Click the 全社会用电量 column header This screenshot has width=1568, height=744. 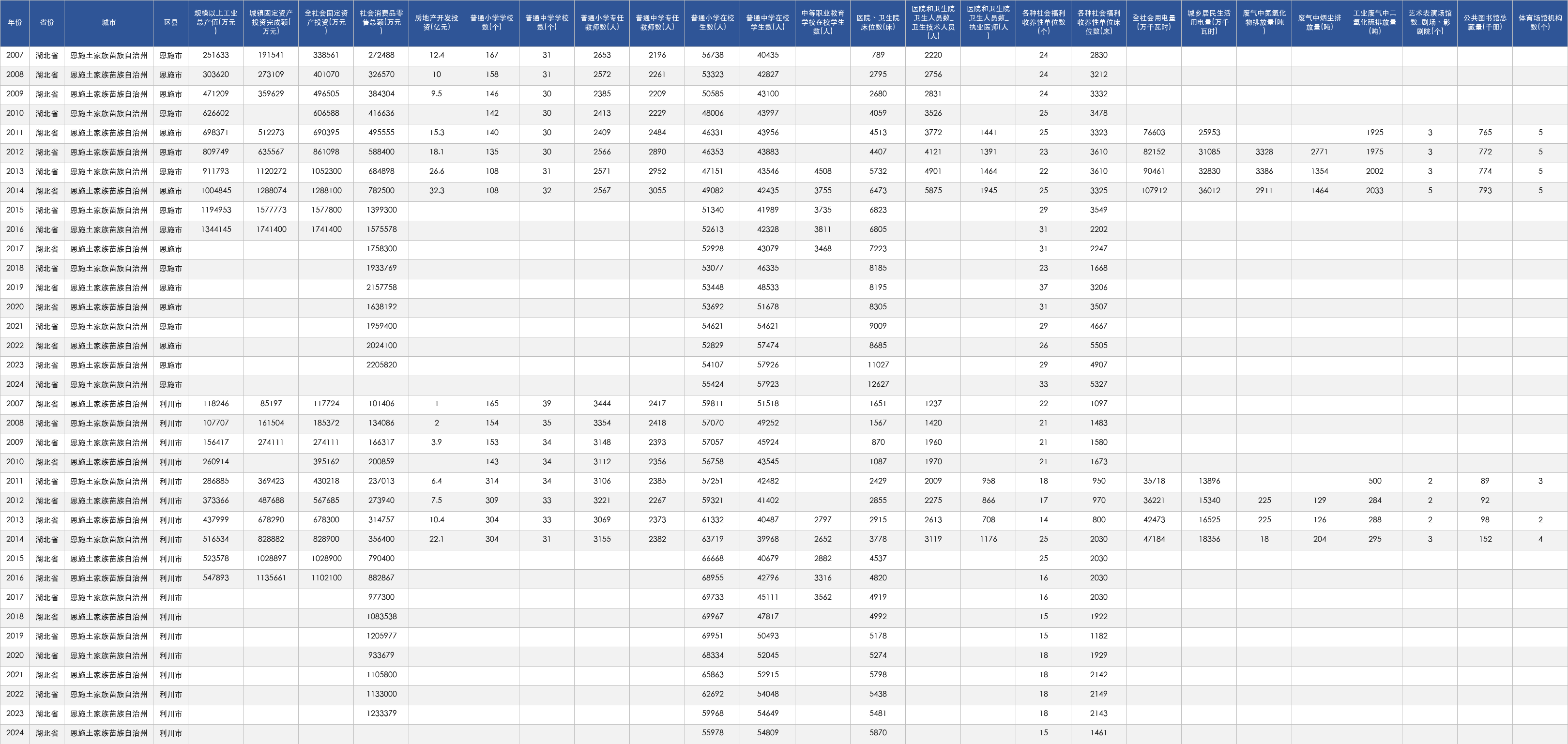point(1154,23)
